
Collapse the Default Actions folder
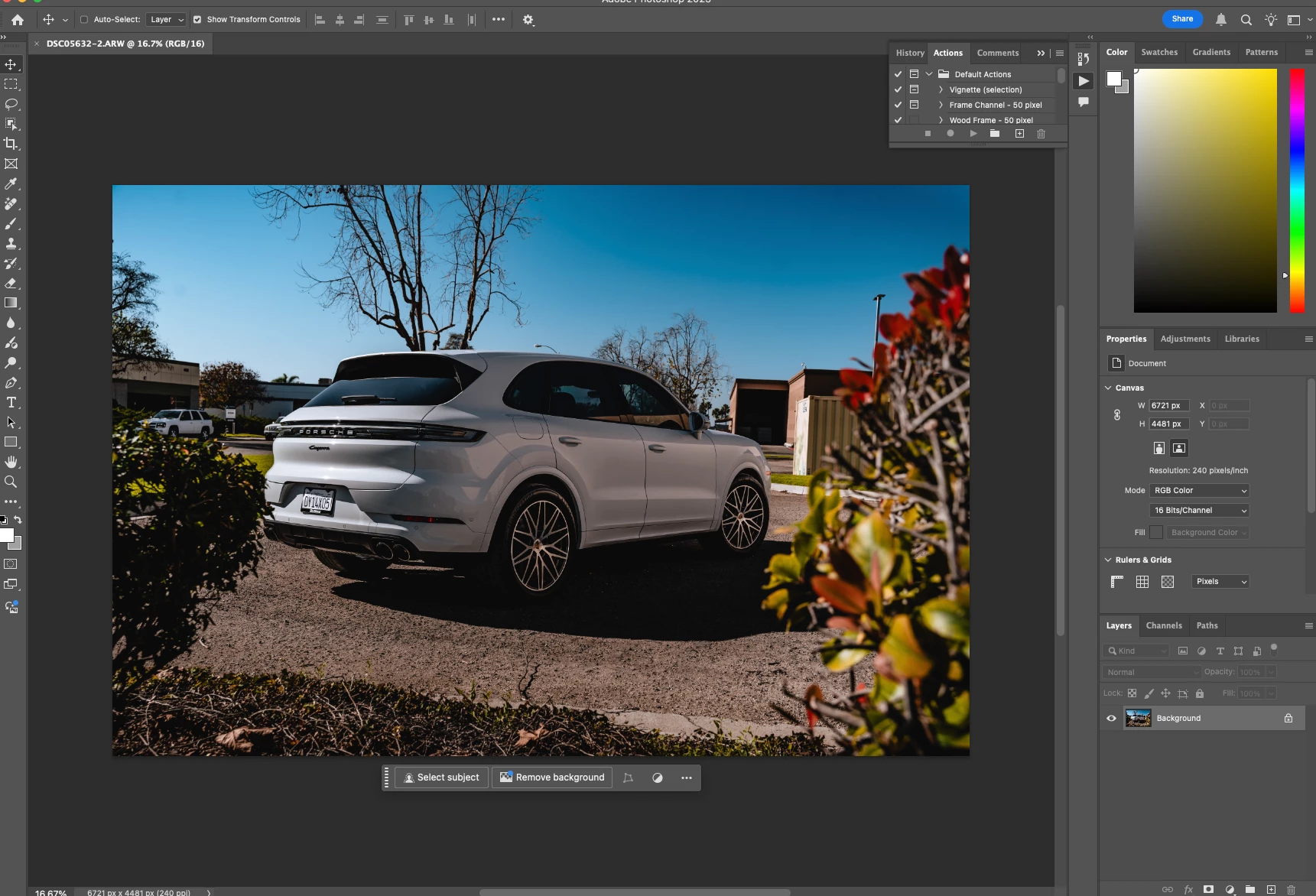pyautogui.click(x=929, y=74)
